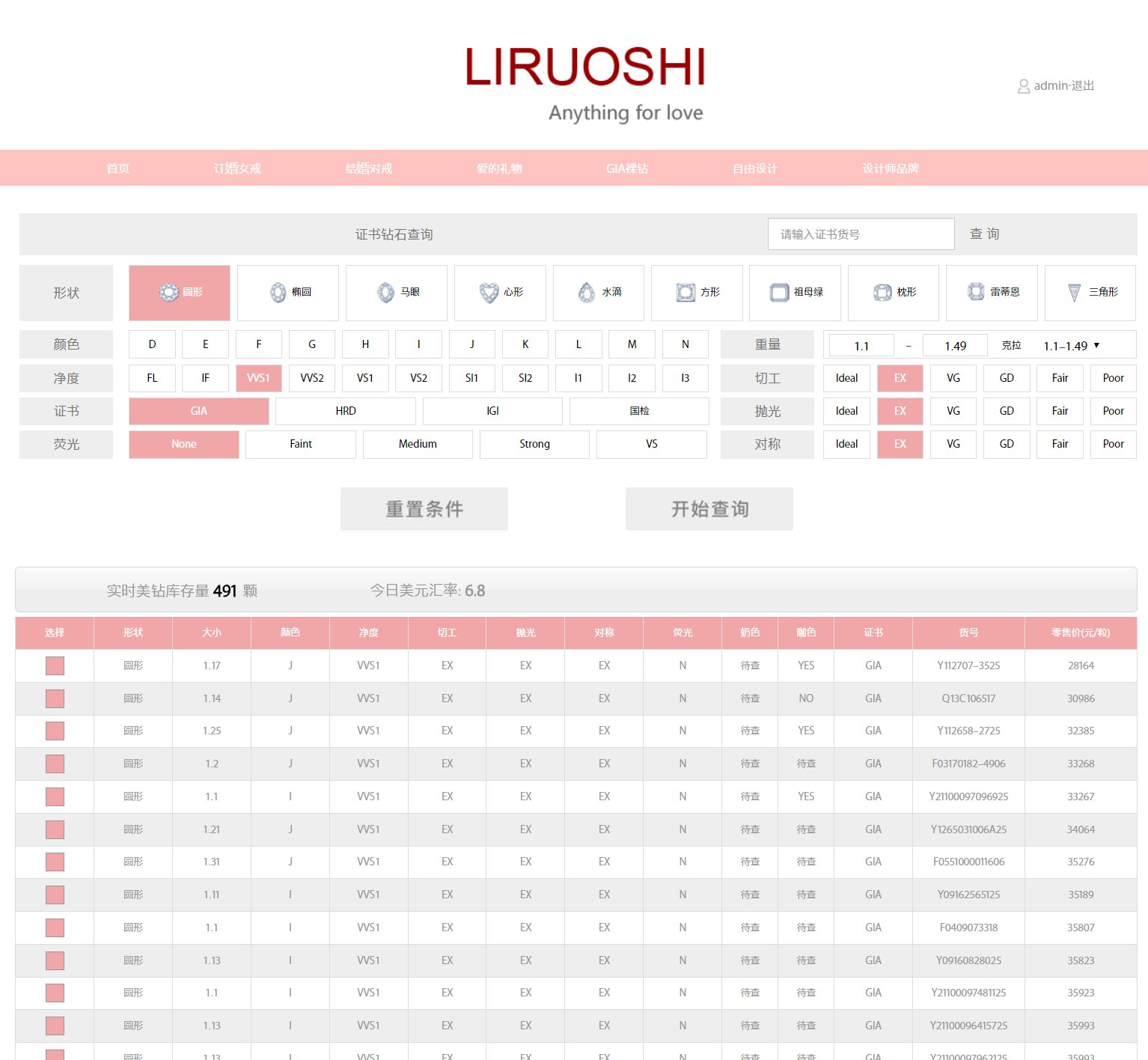Choose the emerald (祖母绿) cut icon

click(780, 293)
